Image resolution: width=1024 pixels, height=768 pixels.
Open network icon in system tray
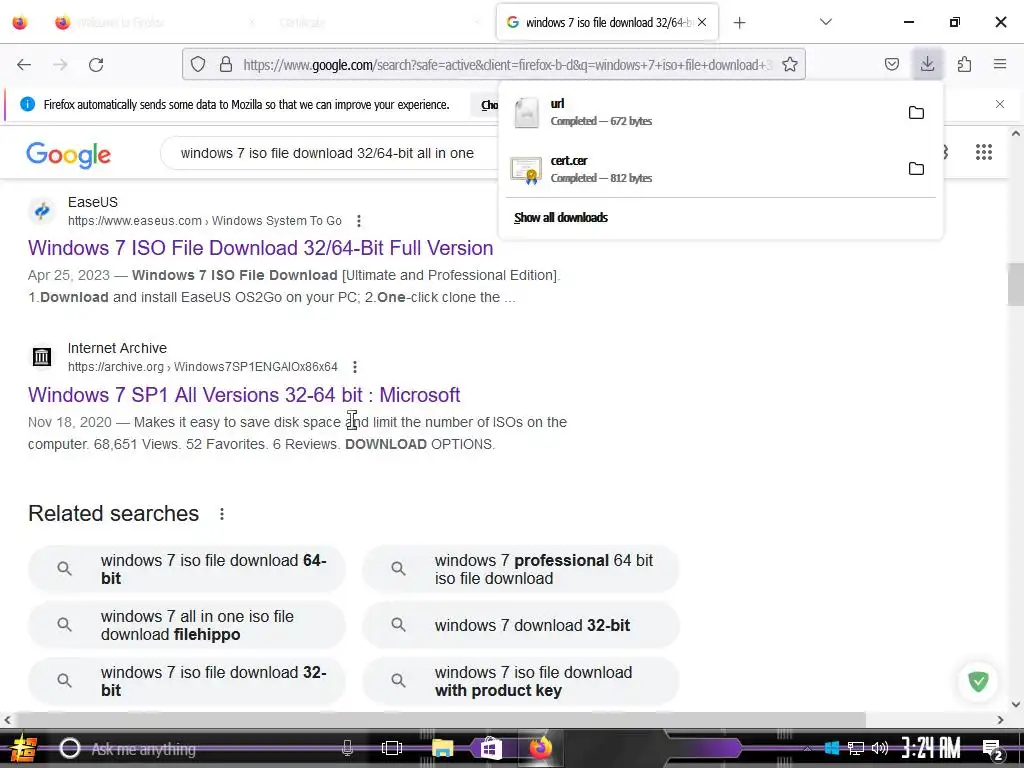pyautogui.click(x=856, y=748)
